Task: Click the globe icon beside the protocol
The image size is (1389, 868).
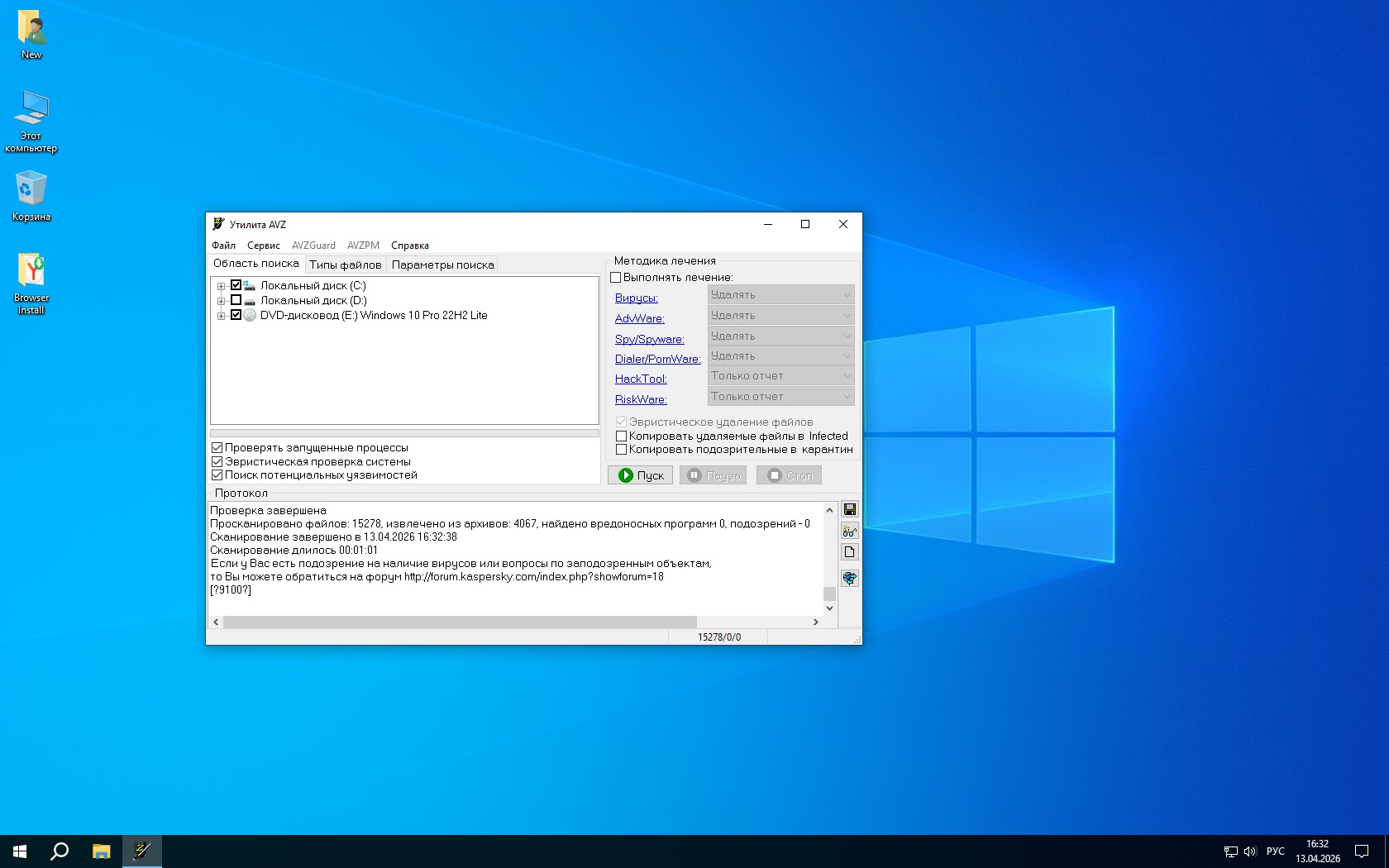Action: point(849,578)
